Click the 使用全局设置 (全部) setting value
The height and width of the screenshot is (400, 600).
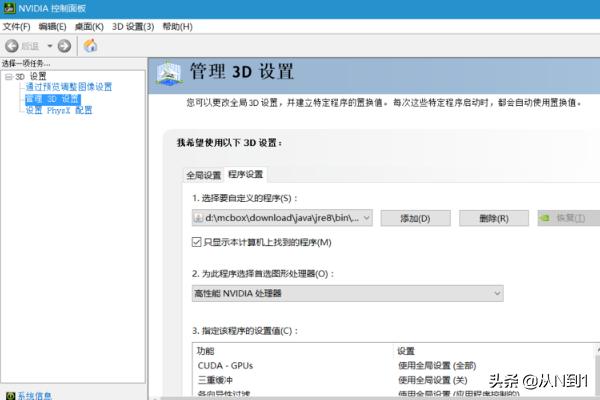click(x=437, y=366)
